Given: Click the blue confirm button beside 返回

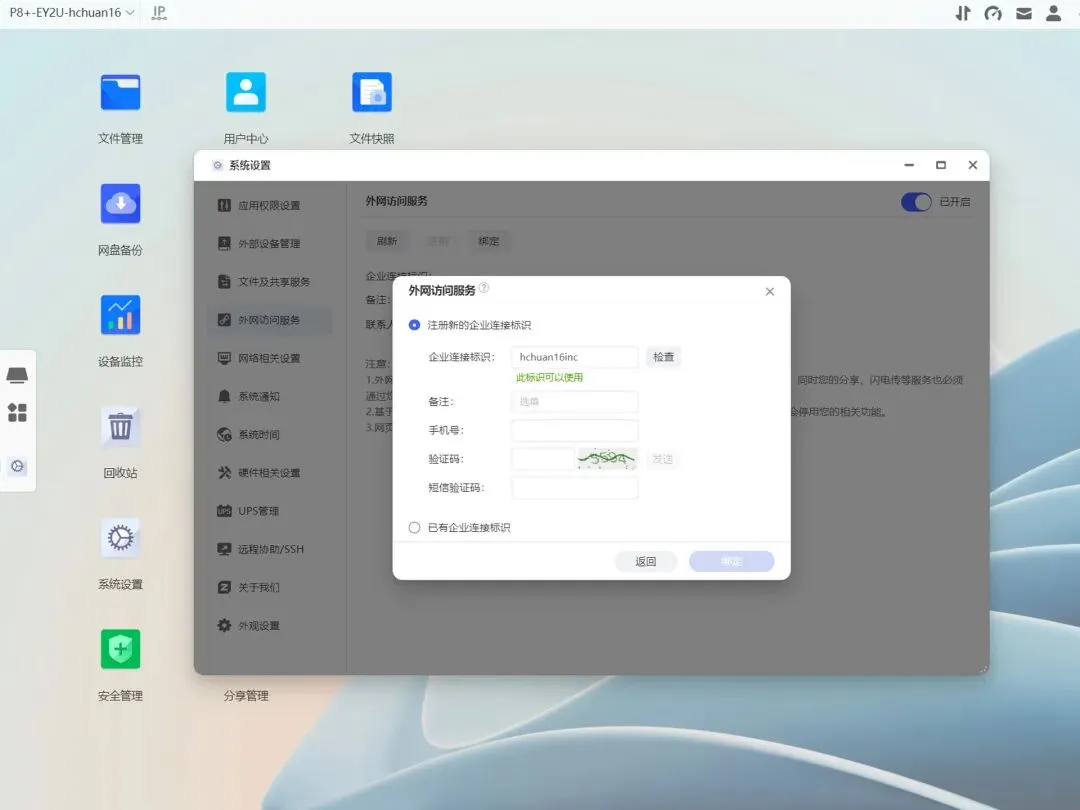Looking at the screenshot, I should [731, 561].
